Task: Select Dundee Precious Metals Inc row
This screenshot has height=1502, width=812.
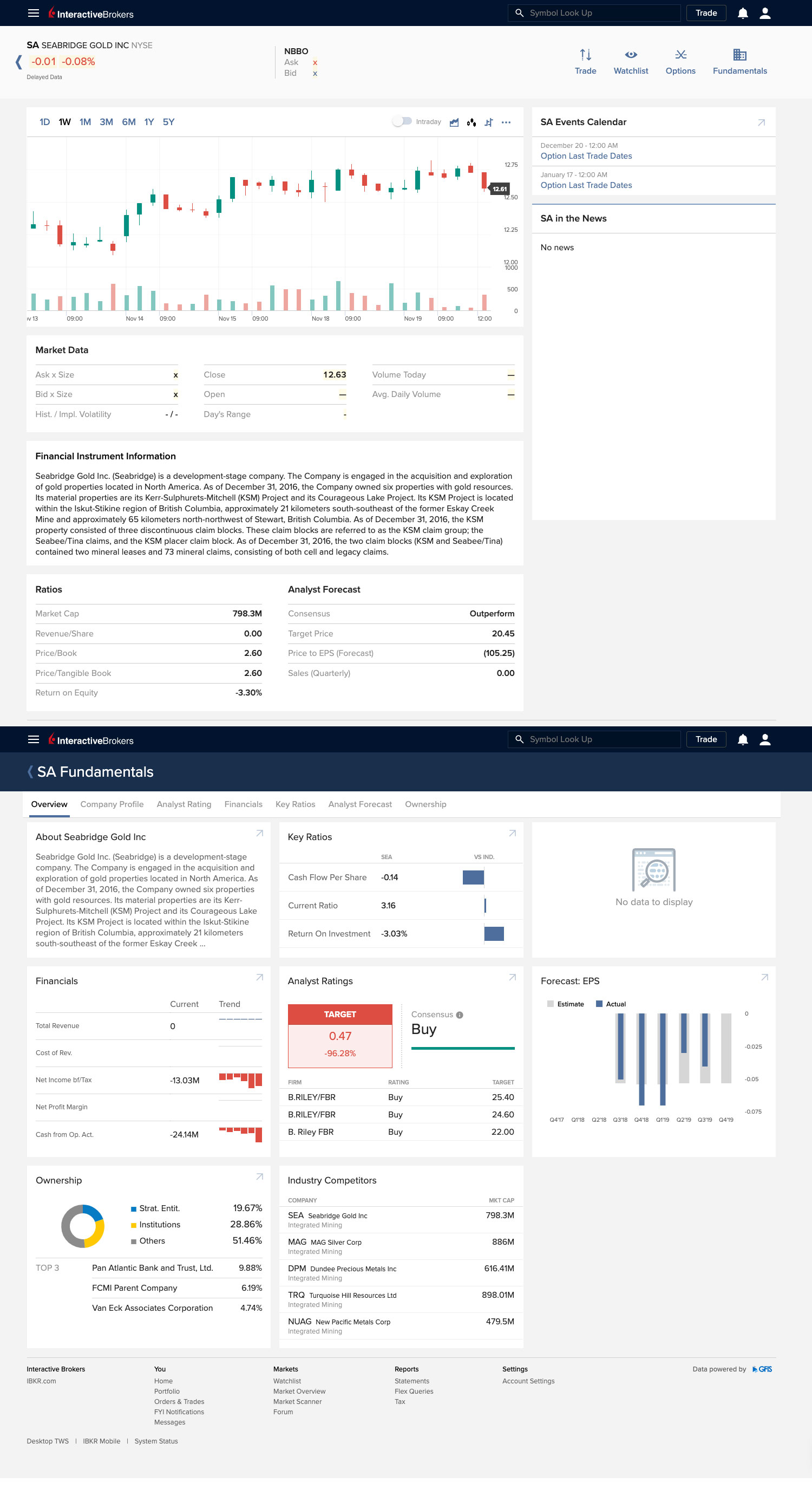Action: pyautogui.click(x=401, y=1272)
